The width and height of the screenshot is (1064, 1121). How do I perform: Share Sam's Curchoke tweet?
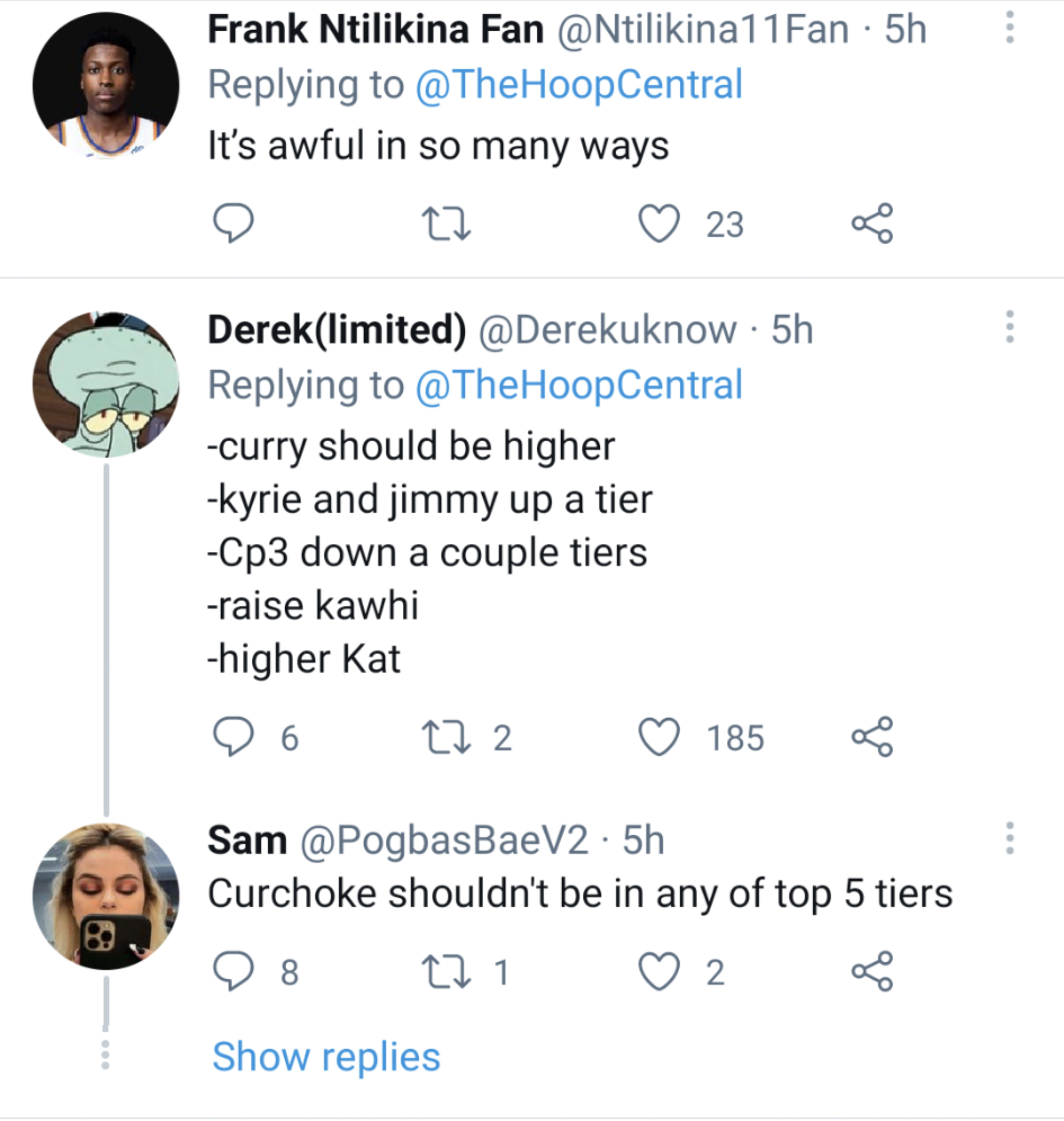coord(872,970)
